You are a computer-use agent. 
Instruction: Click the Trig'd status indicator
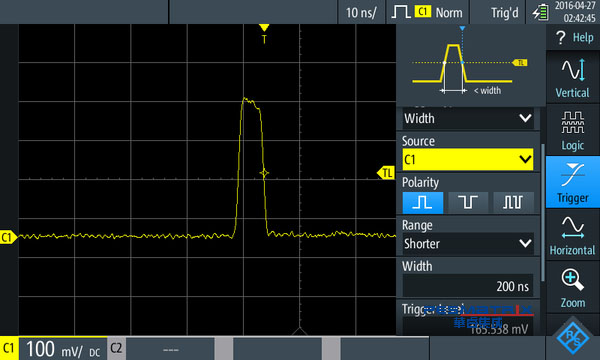504,13
